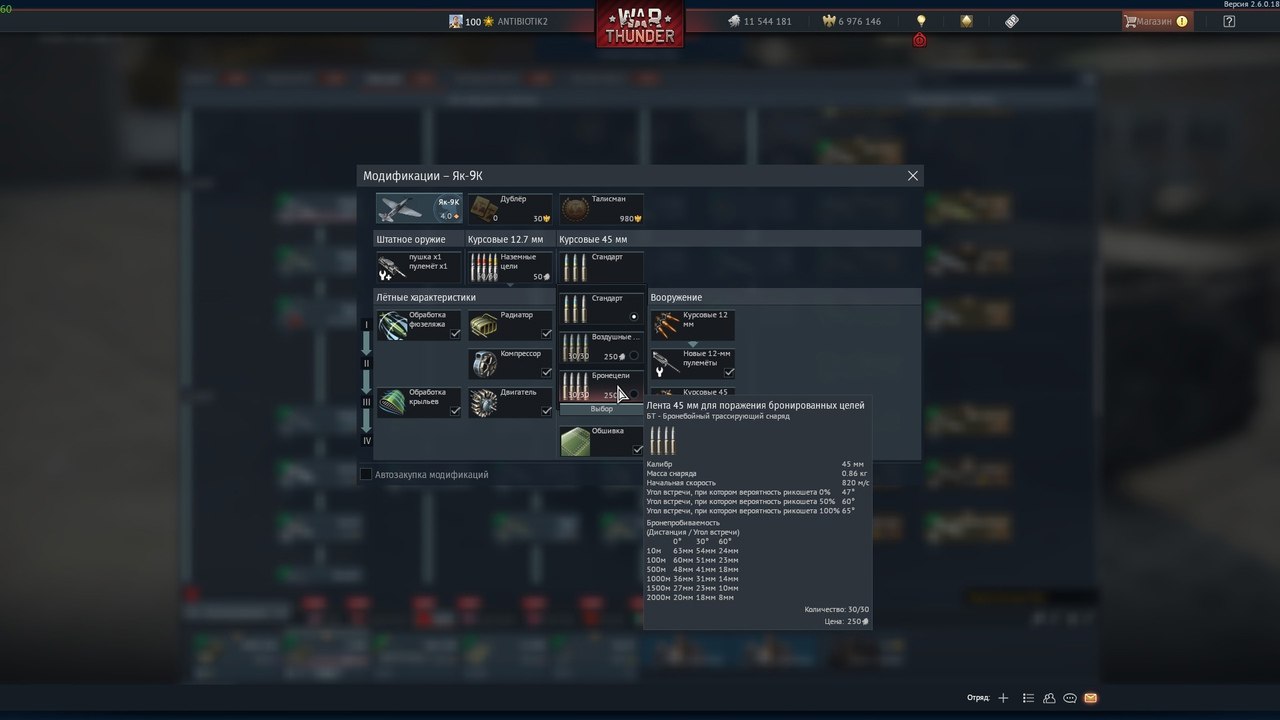Click the Лётные характеристики section header
The height and width of the screenshot is (720, 1280).
click(425, 297)
